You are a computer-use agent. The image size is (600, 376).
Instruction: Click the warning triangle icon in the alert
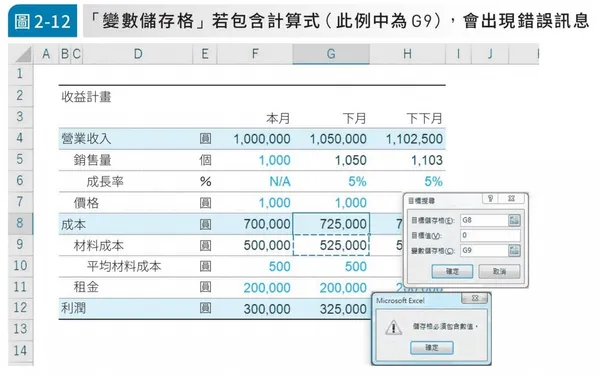coord(393,327)
